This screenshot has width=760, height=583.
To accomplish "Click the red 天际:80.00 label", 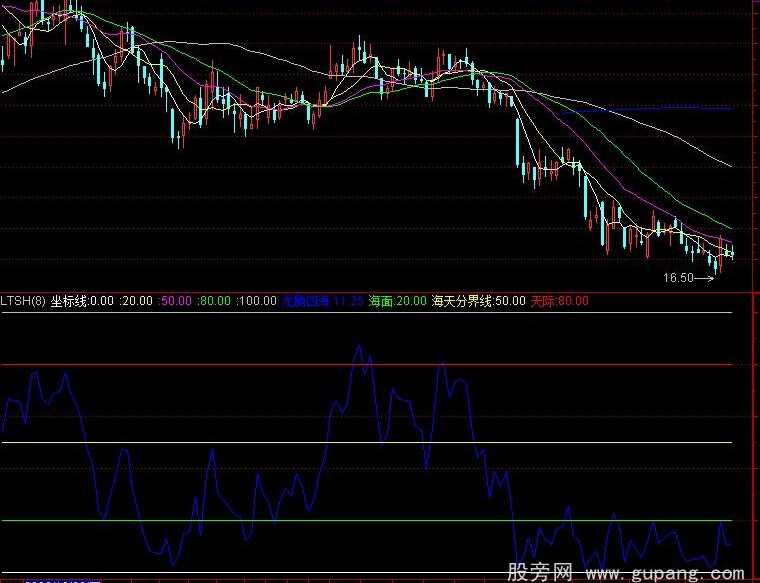I will click(559, 301).
